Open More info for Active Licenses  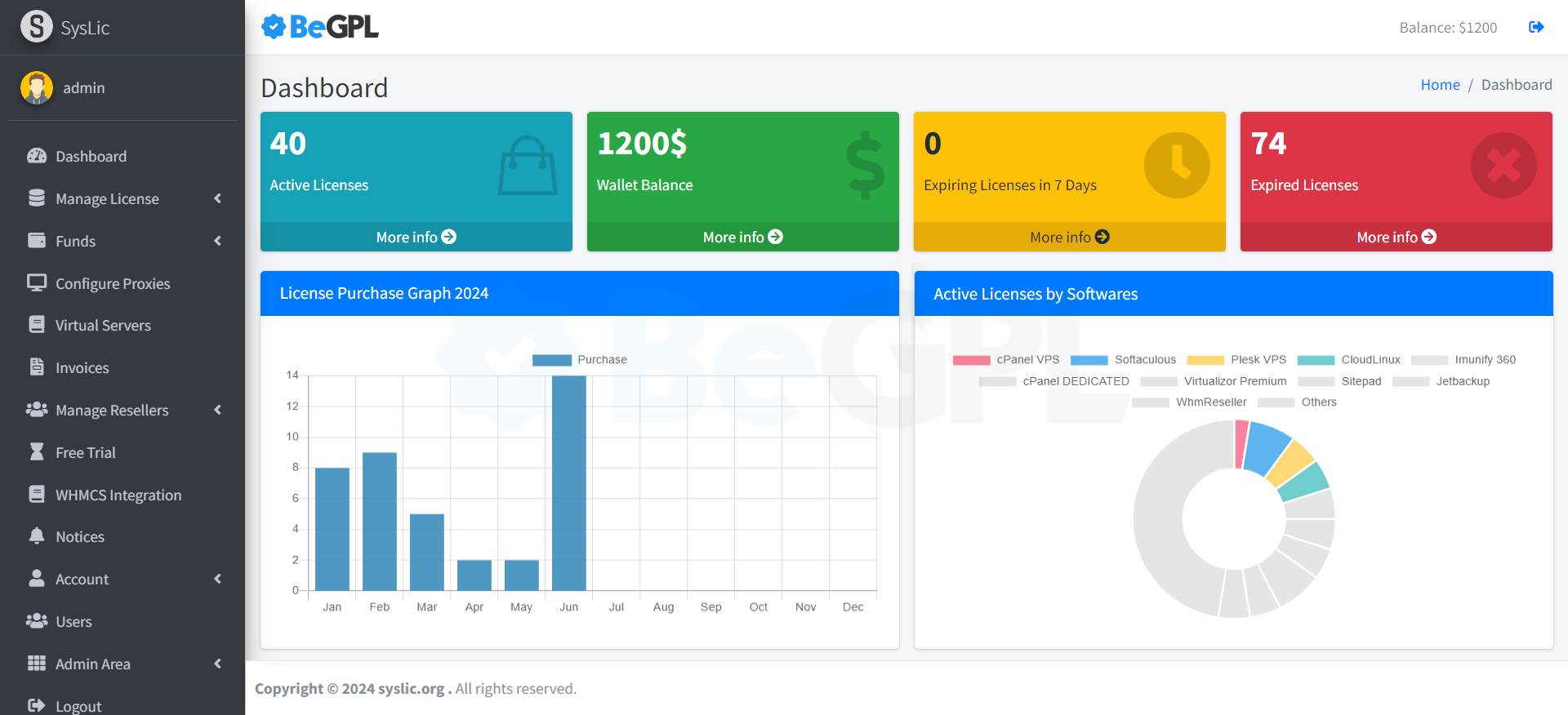point(416,237)
